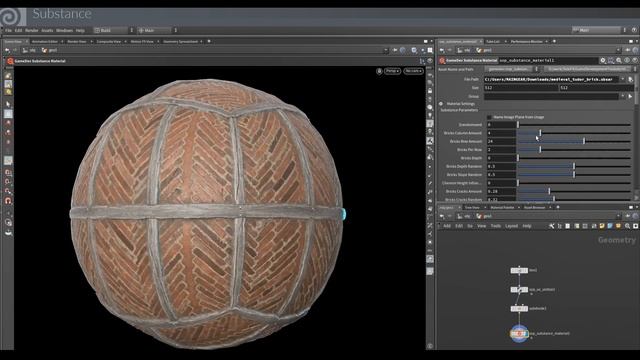Image resolution: width=640 pixels, height=360 pixels.
Task: Open viewport path bar dropdown arrow
Action: pyautogui.click(x=386, y=50)
